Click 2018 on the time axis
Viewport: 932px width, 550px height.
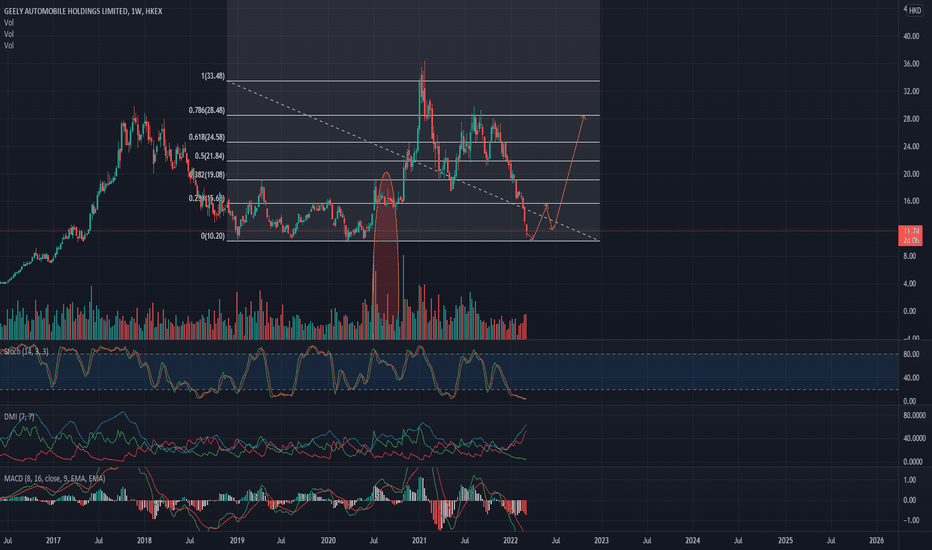144,540
